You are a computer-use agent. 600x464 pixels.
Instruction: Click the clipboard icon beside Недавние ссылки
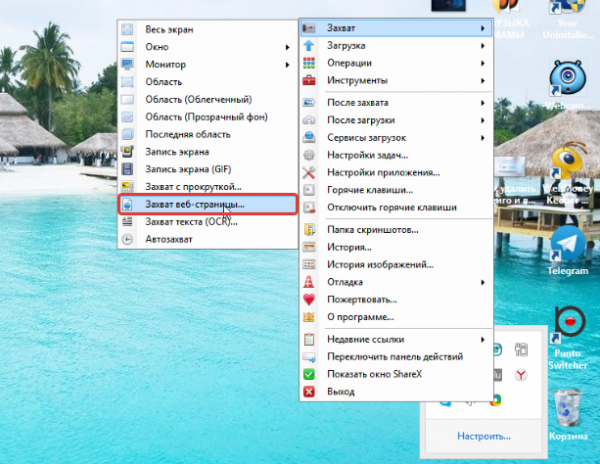(x=309, y=339)
